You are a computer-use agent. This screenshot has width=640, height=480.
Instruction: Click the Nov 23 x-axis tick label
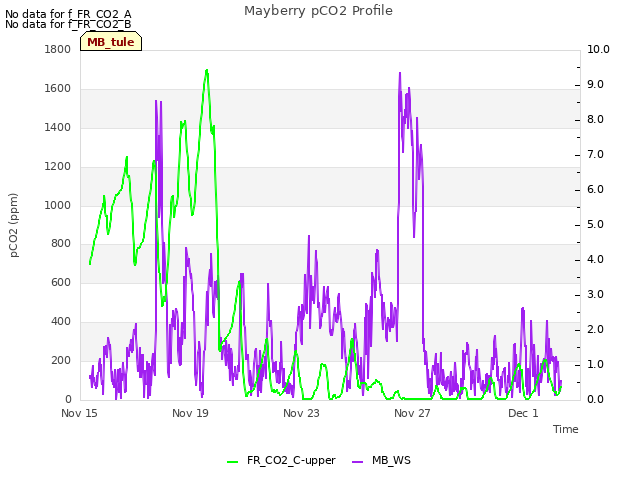point(301,413)
